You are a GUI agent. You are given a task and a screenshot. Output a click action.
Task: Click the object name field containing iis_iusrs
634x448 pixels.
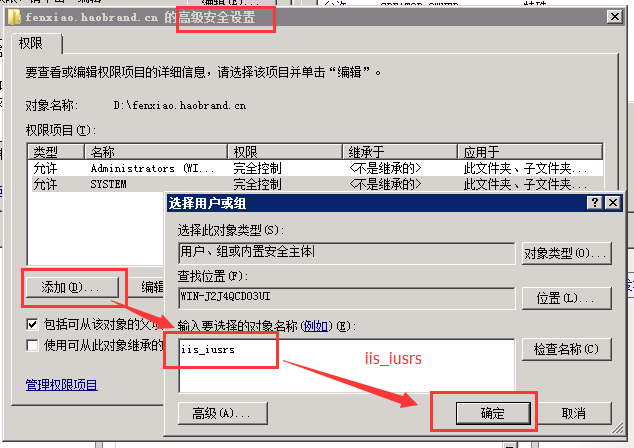click(x=347, y=366)
